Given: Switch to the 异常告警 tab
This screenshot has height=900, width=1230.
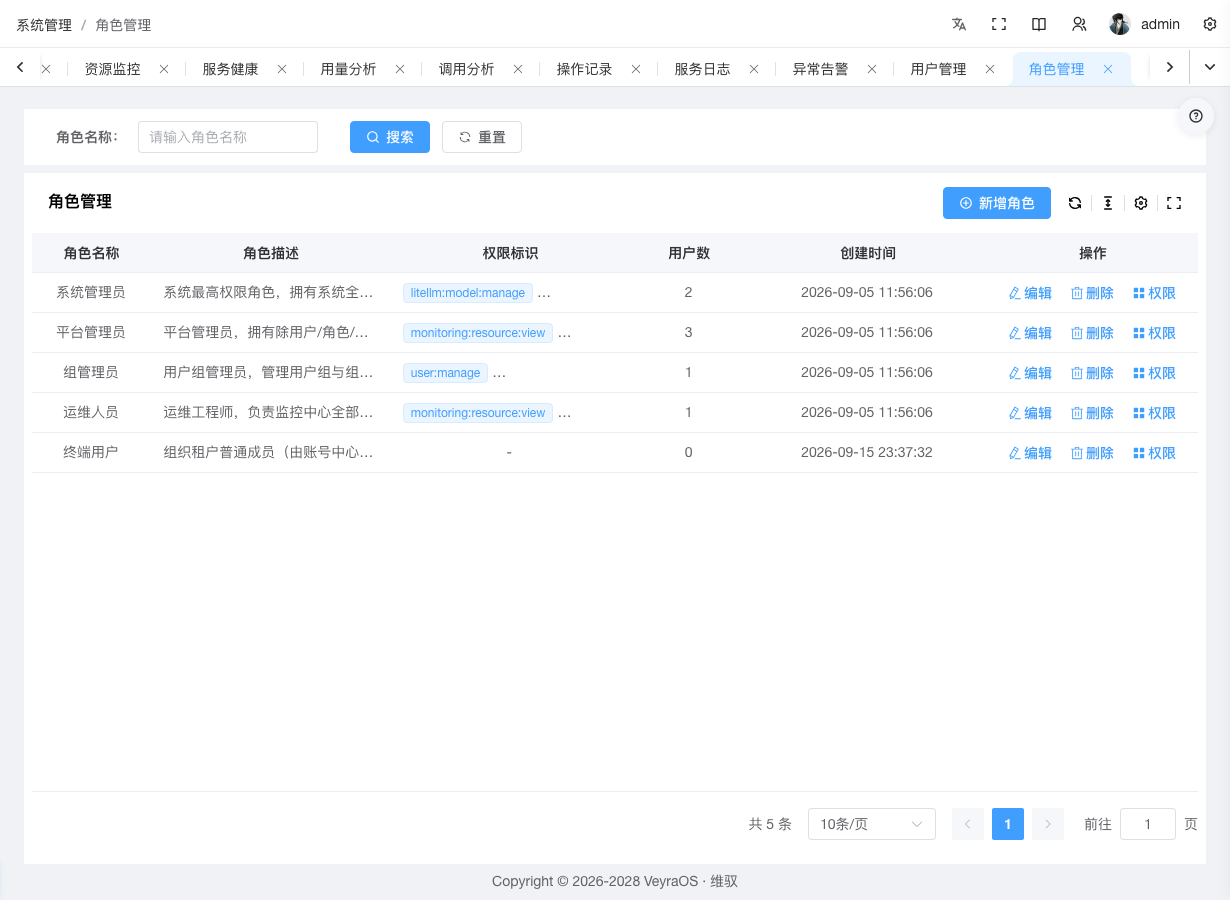Looking at the screenshot, I should click(x=820, y=69).
